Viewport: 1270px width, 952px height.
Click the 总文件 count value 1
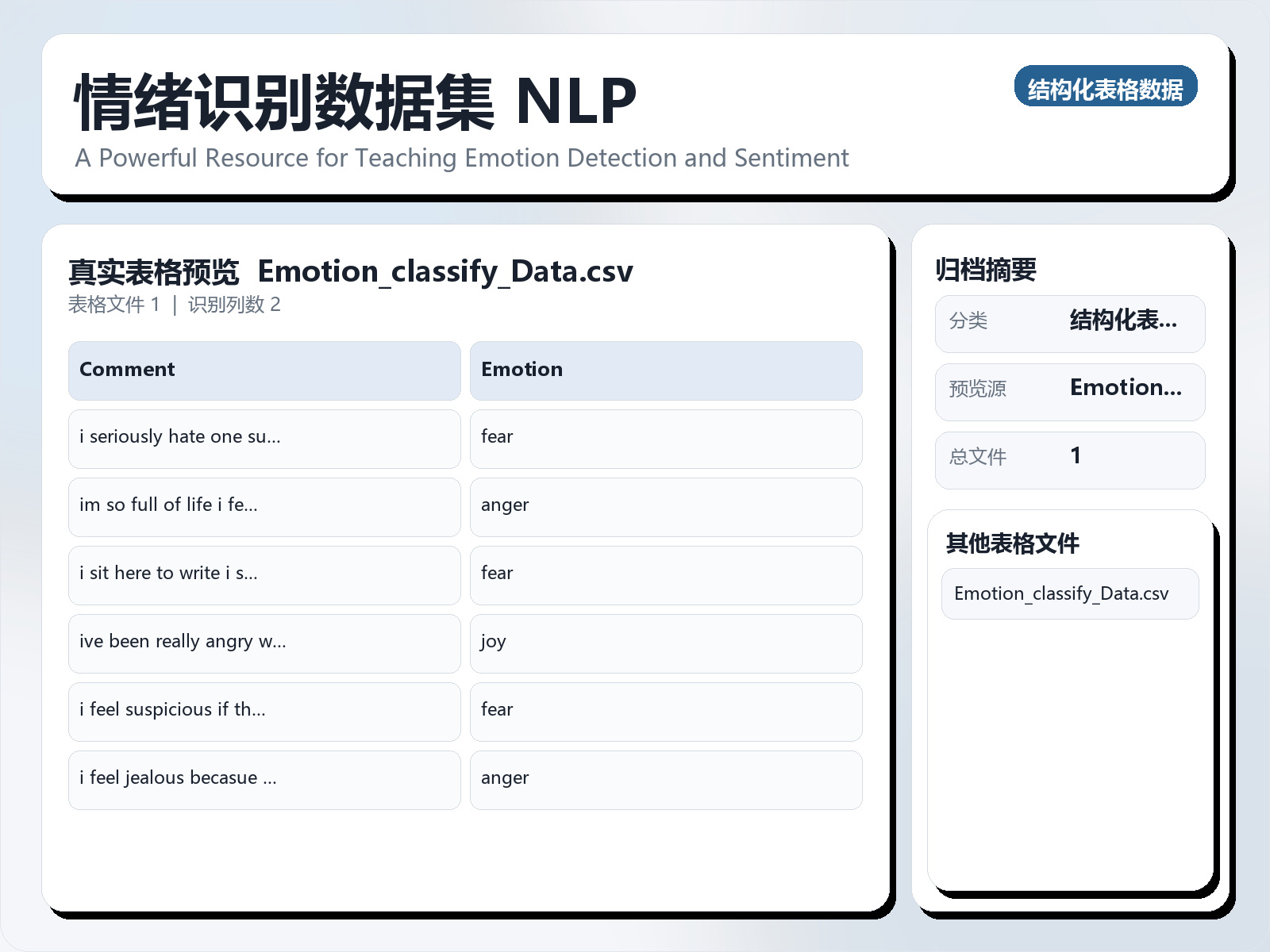click(1076, 457)
